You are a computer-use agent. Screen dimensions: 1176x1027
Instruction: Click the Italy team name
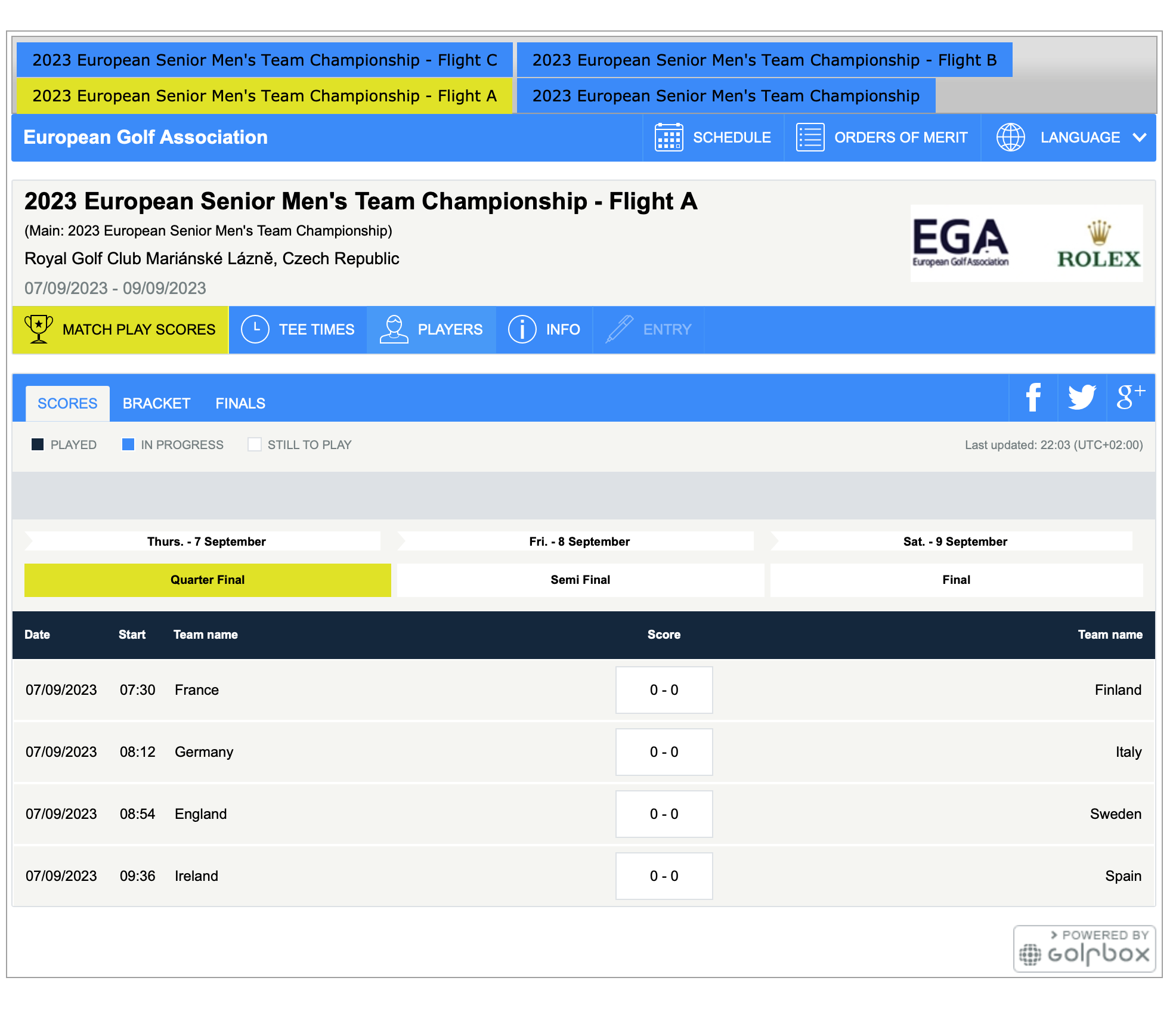(x=1128, y=752)
